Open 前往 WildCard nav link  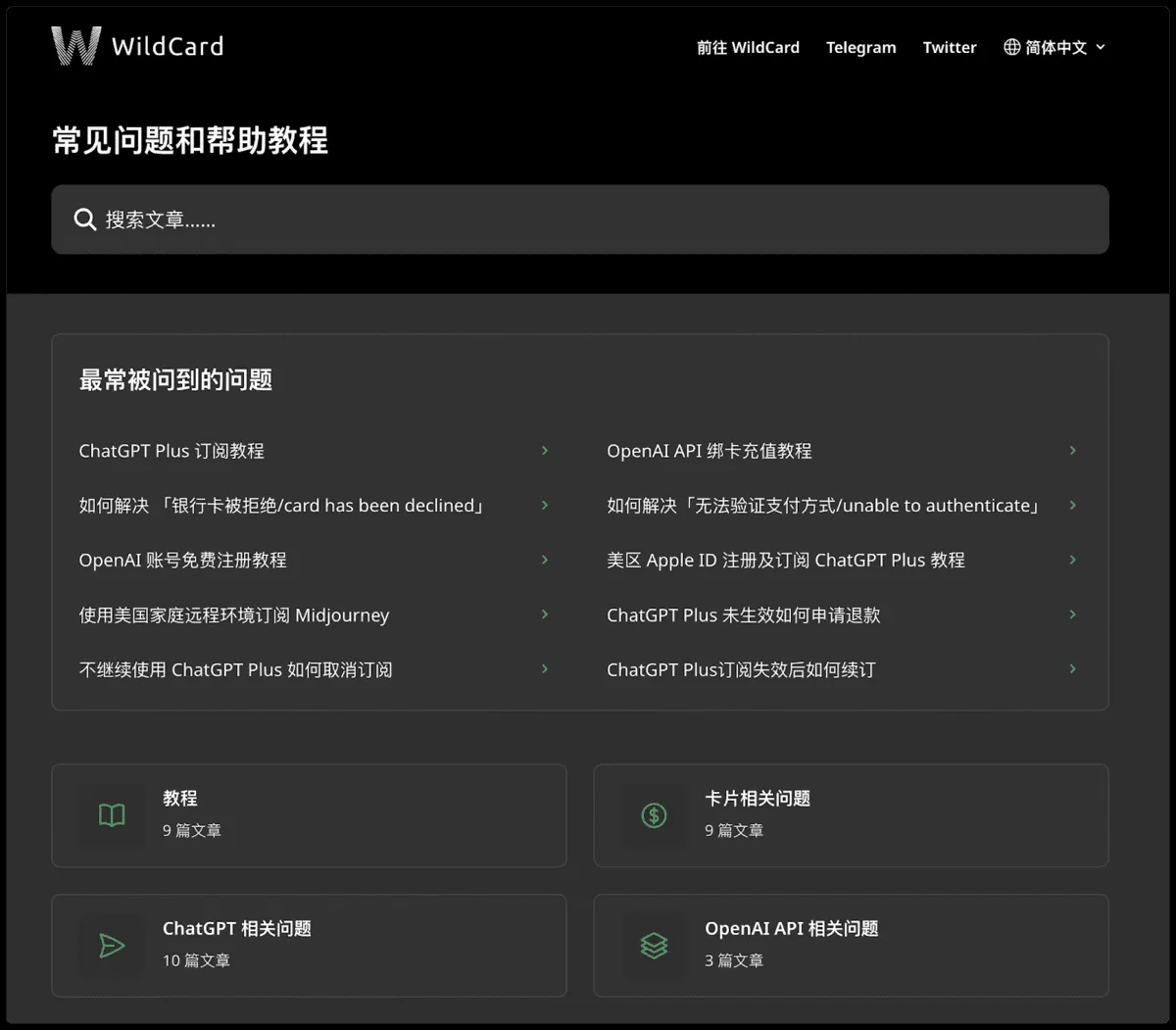coord(748,47)
